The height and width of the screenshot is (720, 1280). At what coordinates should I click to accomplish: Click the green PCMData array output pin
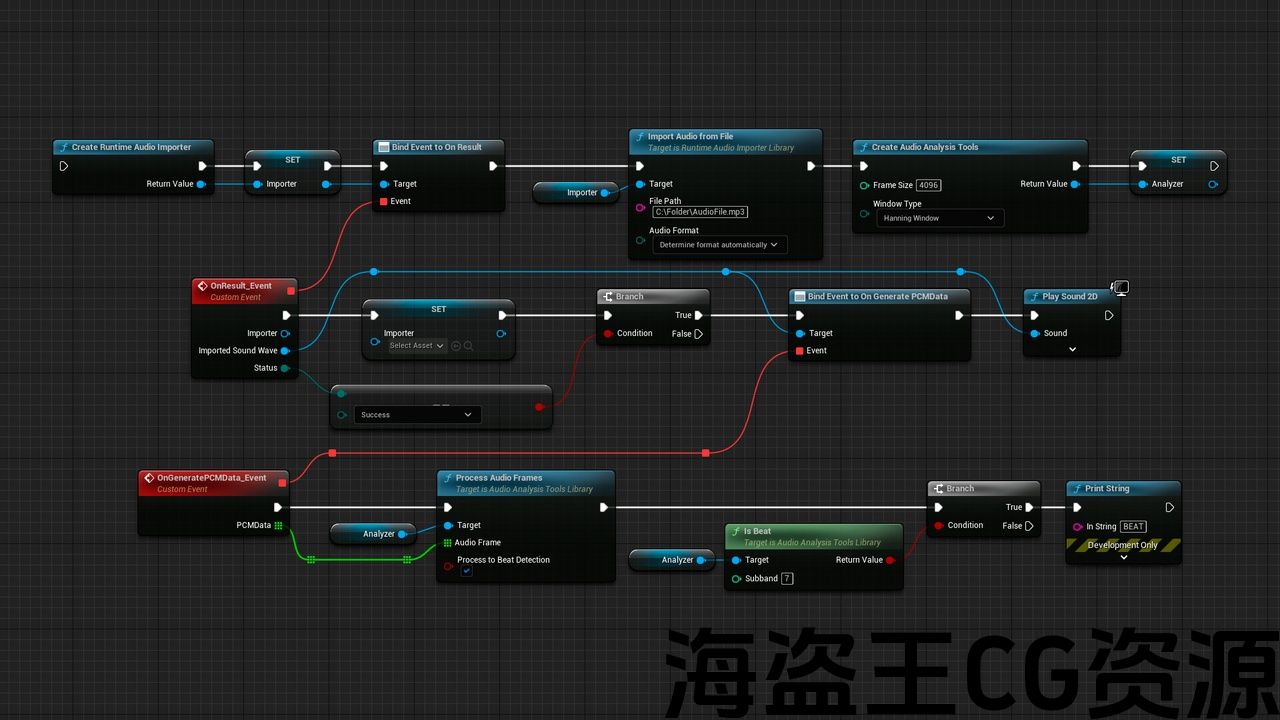(x=278, y=525)
